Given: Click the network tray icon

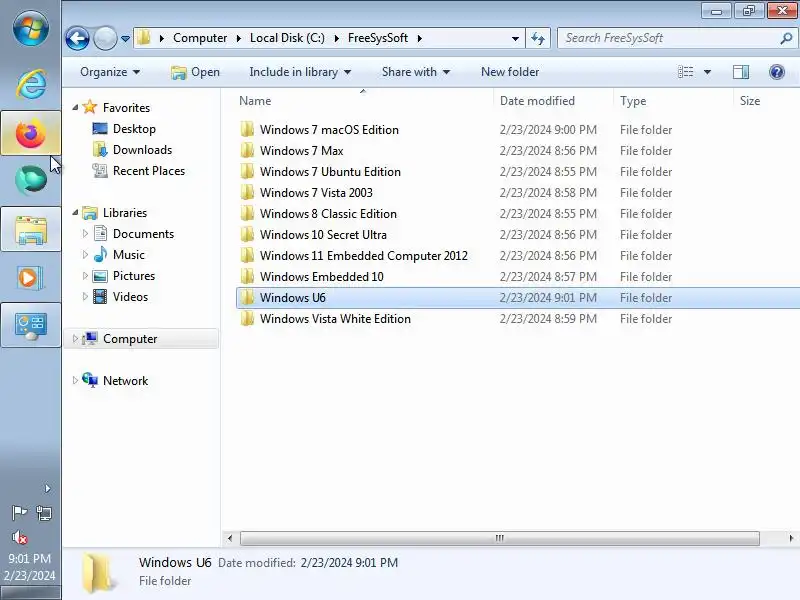Looking at the screenshot, I should (44, 513).
